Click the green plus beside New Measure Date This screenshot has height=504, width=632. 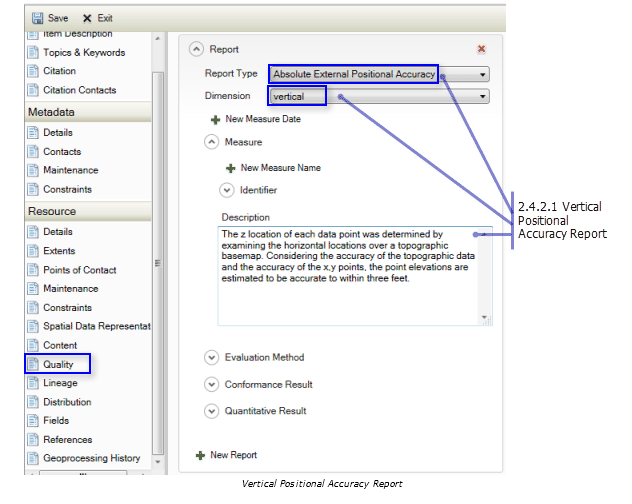pos(216,120)
